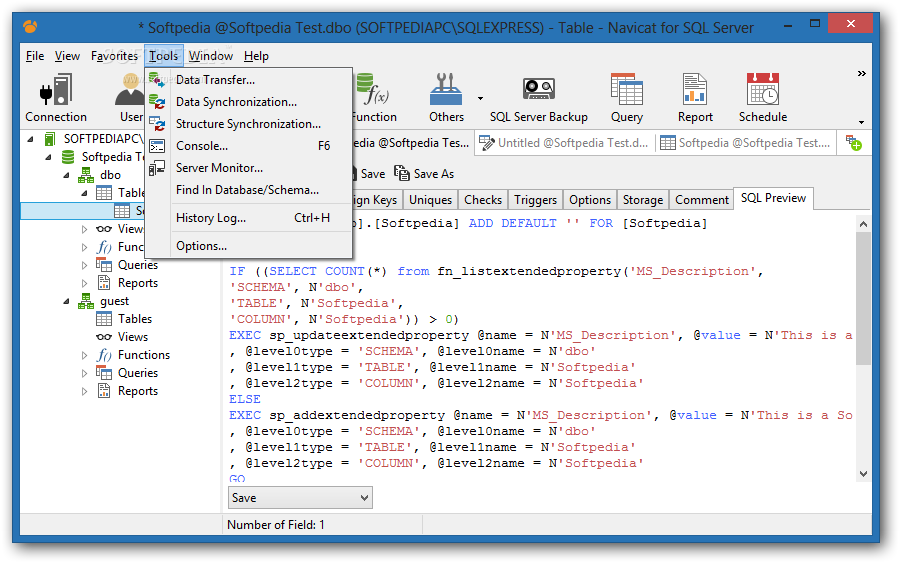Image resolution: width=900 pixels, height=563 pixels.
Task: Click the guest Functions icon
Action: (x=104, y=355)
